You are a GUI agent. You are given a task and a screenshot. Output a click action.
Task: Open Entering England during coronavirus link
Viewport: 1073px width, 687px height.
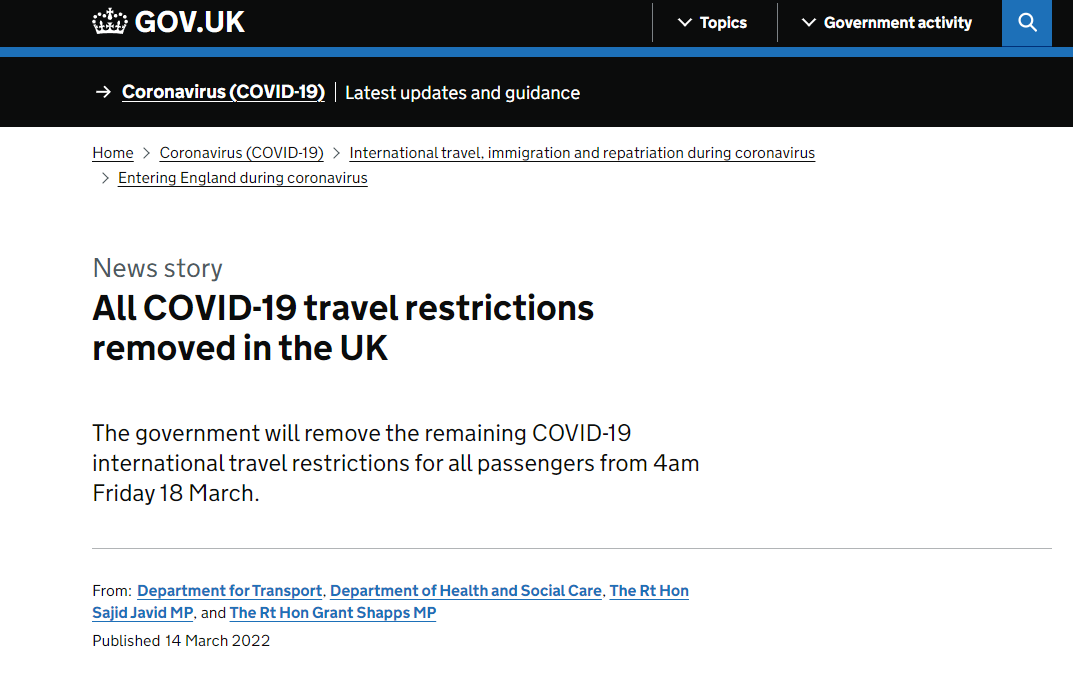click(242, 177)
